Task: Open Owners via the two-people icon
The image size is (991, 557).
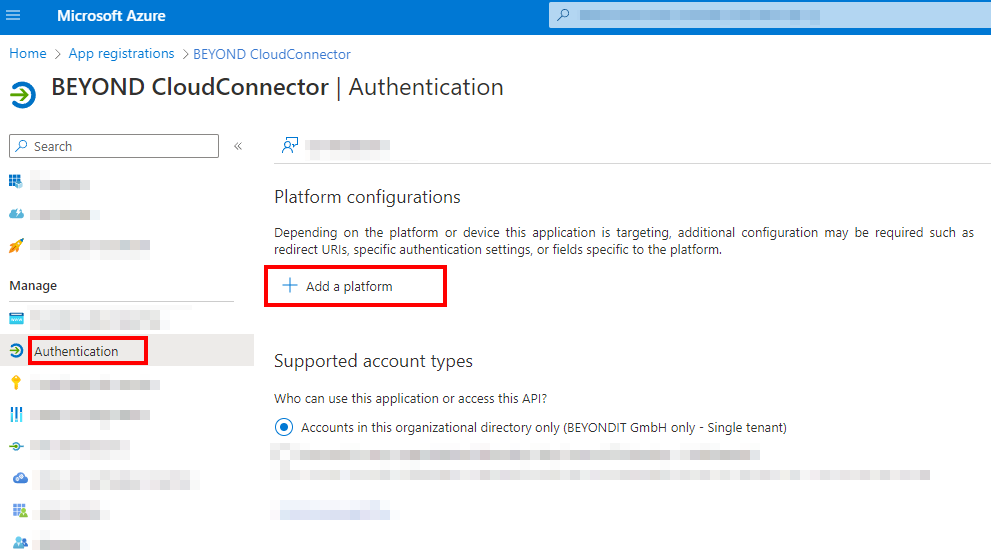Action: click(20, 542)
